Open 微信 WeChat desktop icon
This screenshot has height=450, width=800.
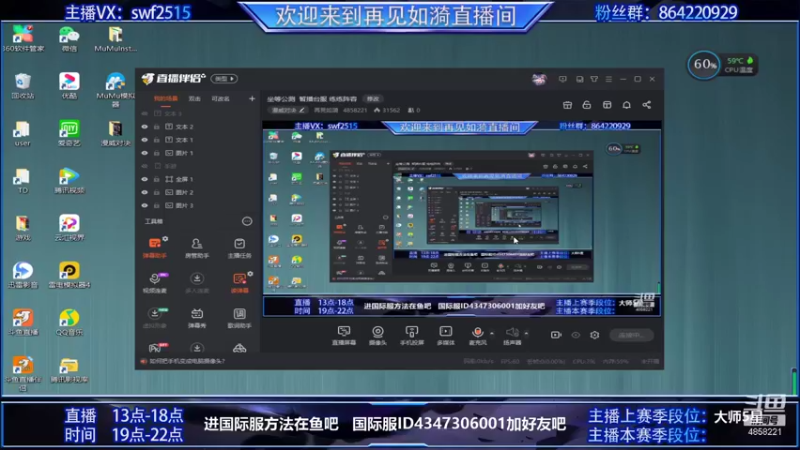coord(69,39)
